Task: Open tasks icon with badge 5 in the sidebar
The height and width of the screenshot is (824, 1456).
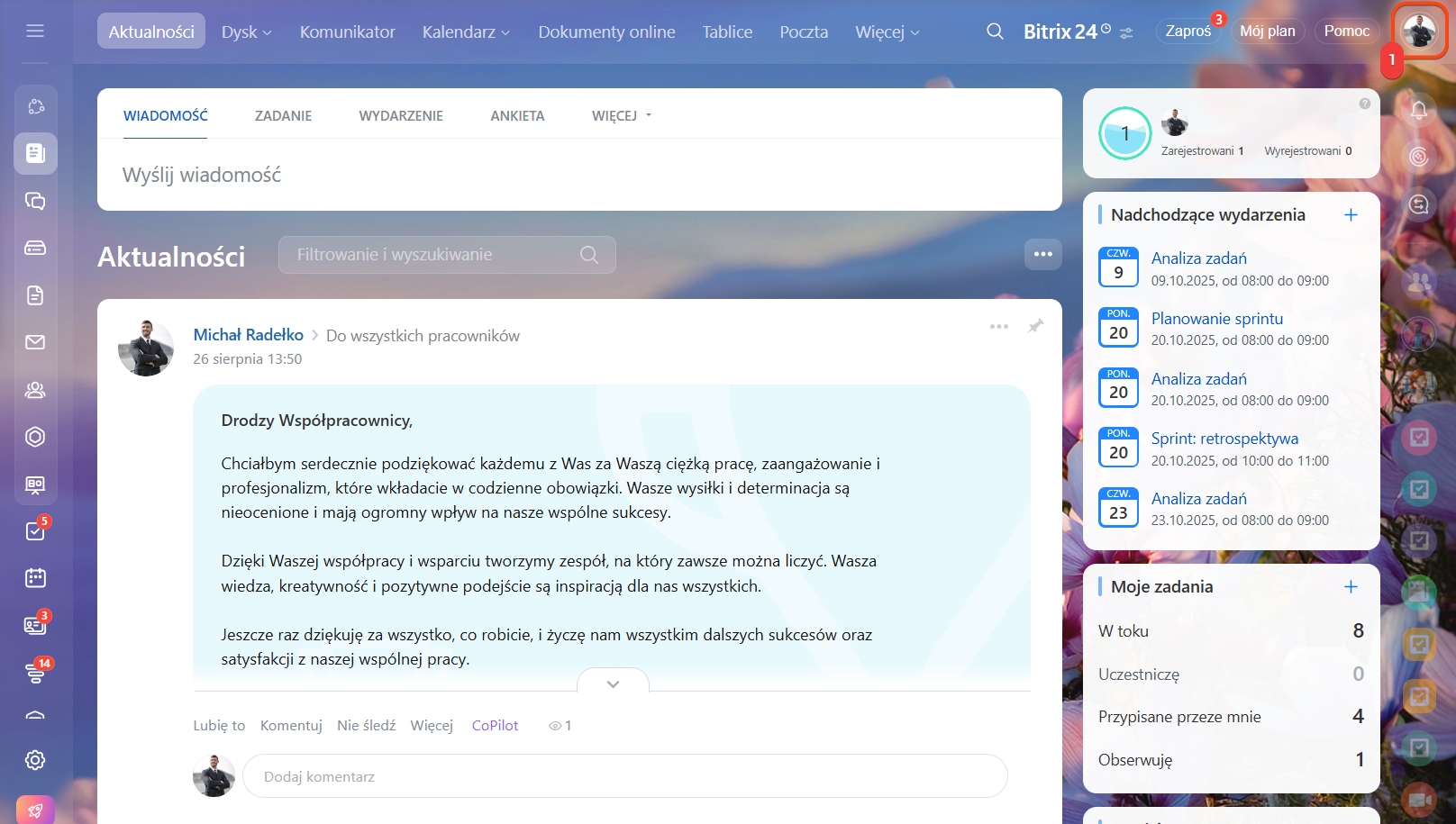Action: click(35, 531)
